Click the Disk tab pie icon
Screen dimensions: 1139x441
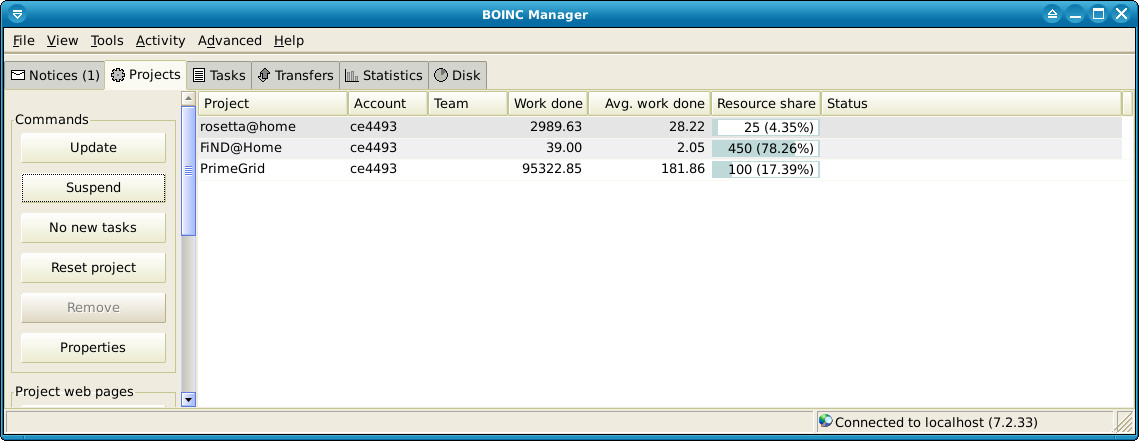[x=441, y=76]
